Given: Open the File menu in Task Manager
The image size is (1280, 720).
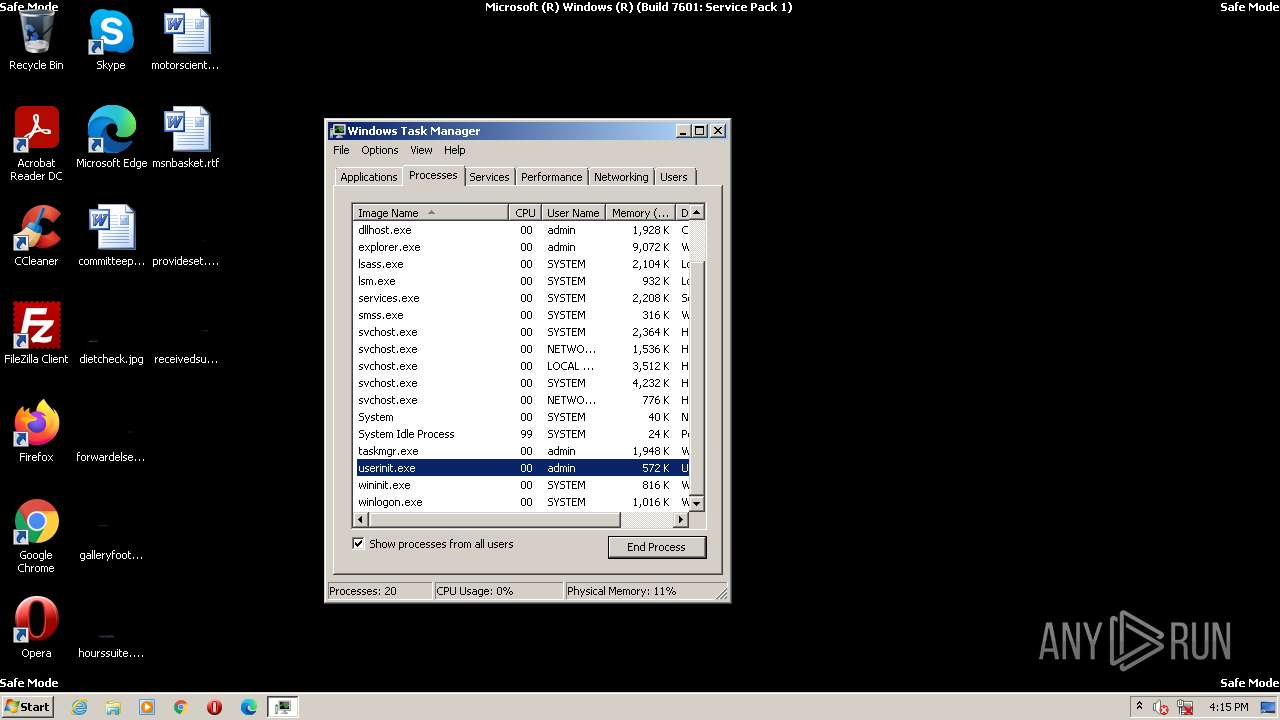Looking at the screenshot, I should (341, 150).
